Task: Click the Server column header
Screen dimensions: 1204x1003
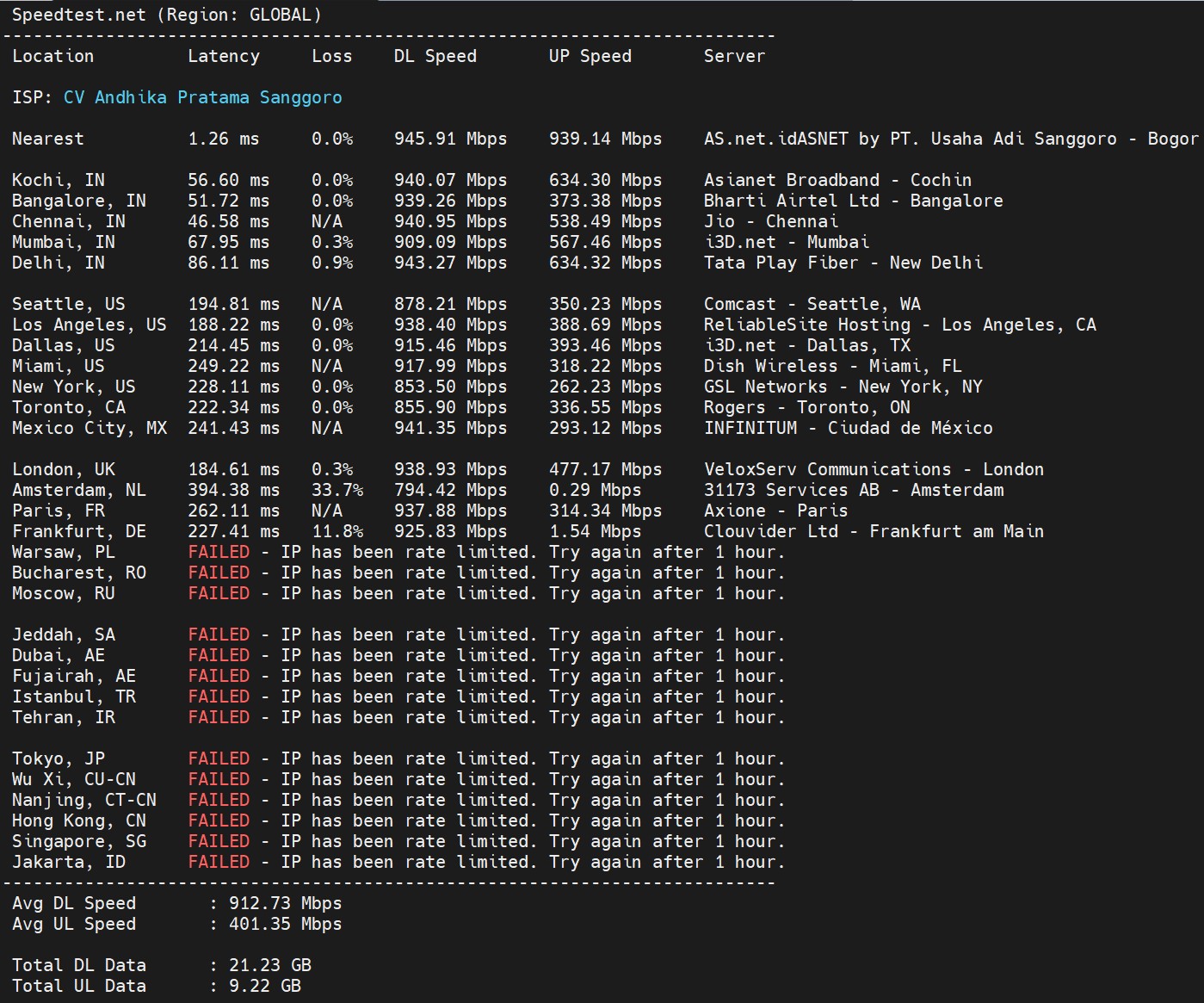Action: [x=734, y=56]
